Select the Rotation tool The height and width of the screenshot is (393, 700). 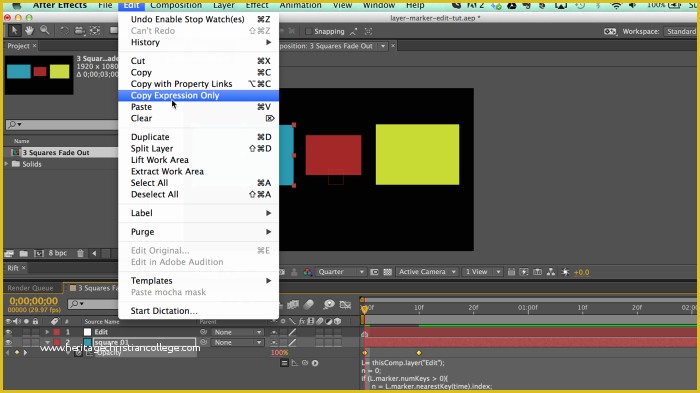pos(64,30)
